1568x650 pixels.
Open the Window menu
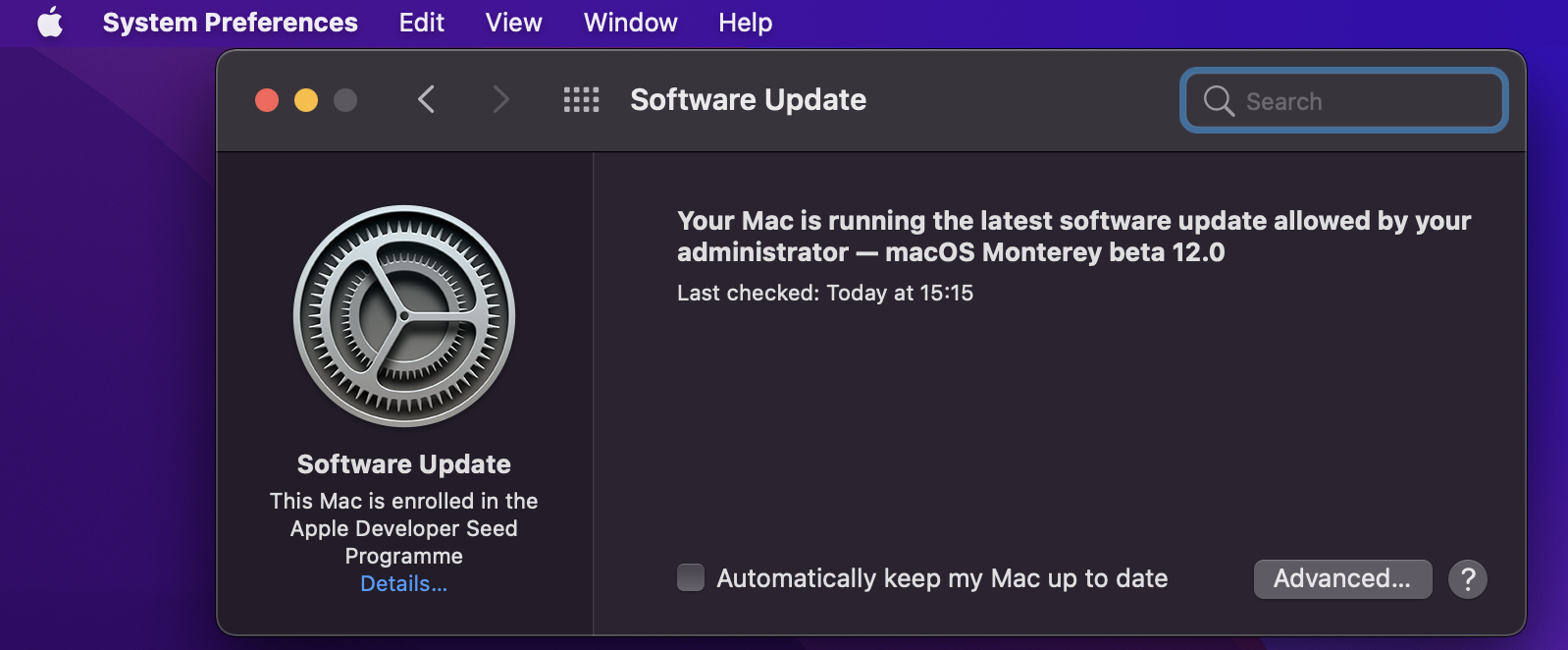[x=630, y=22]
